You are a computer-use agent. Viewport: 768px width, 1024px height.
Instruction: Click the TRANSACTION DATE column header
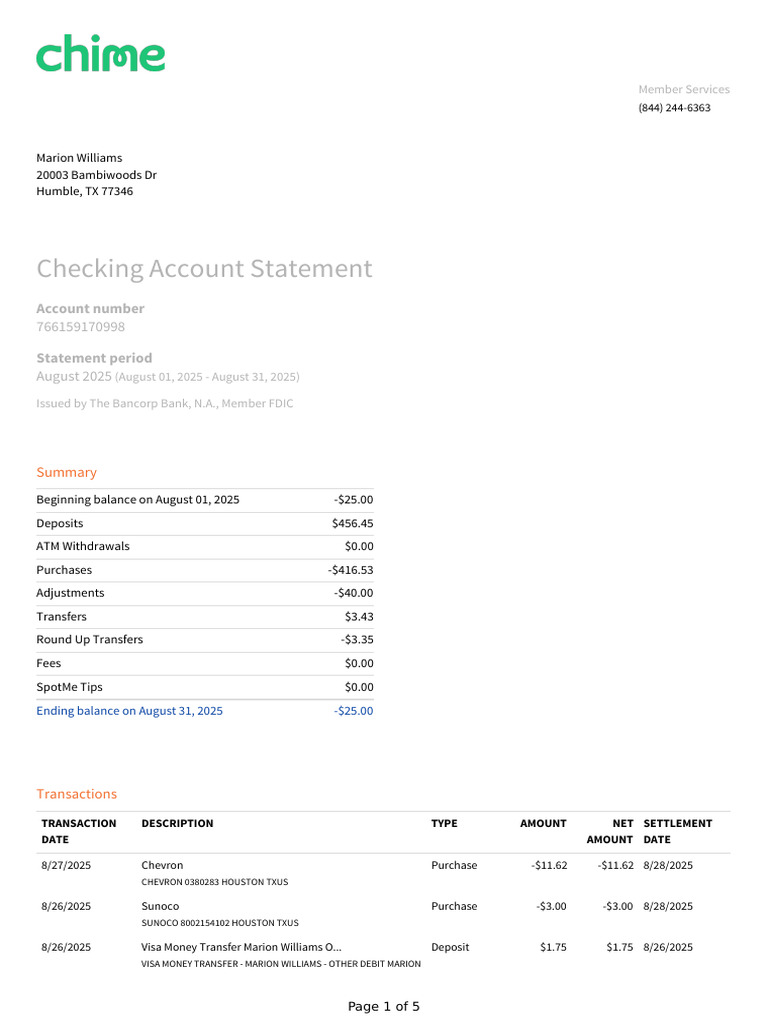click(x=79, y=831)
